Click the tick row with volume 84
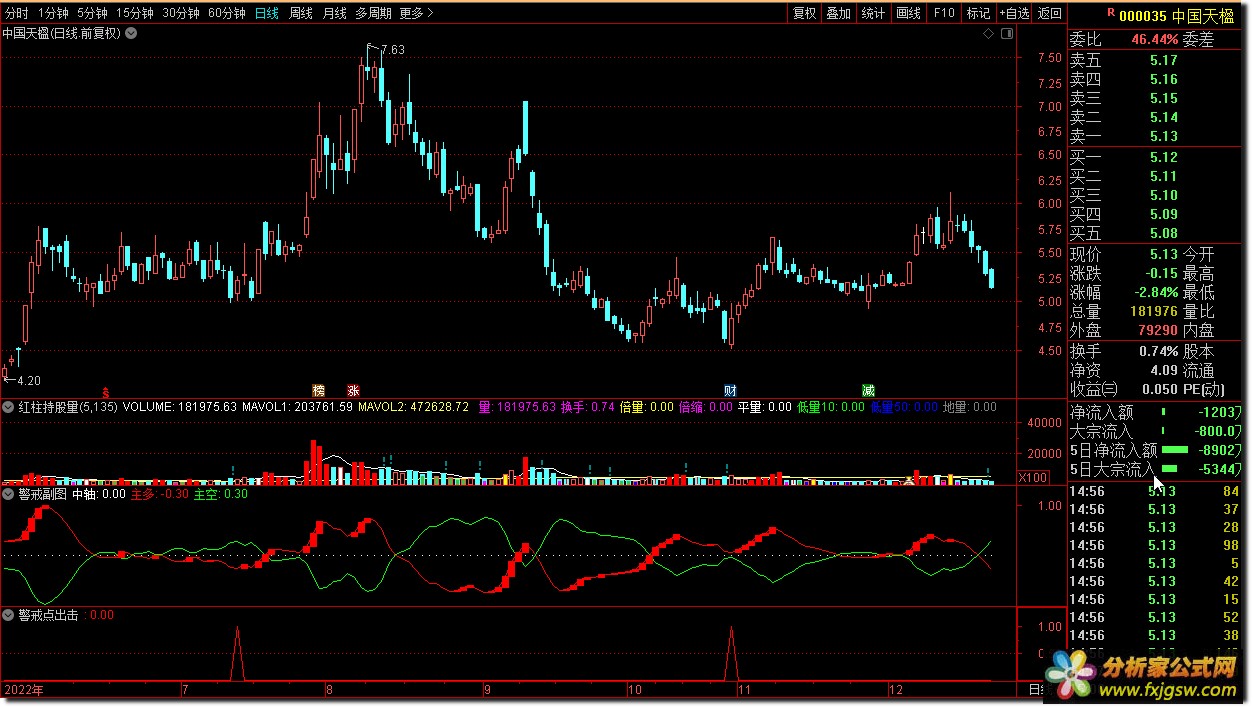Screen dimensions: 1253x707 pos(1157,491)
